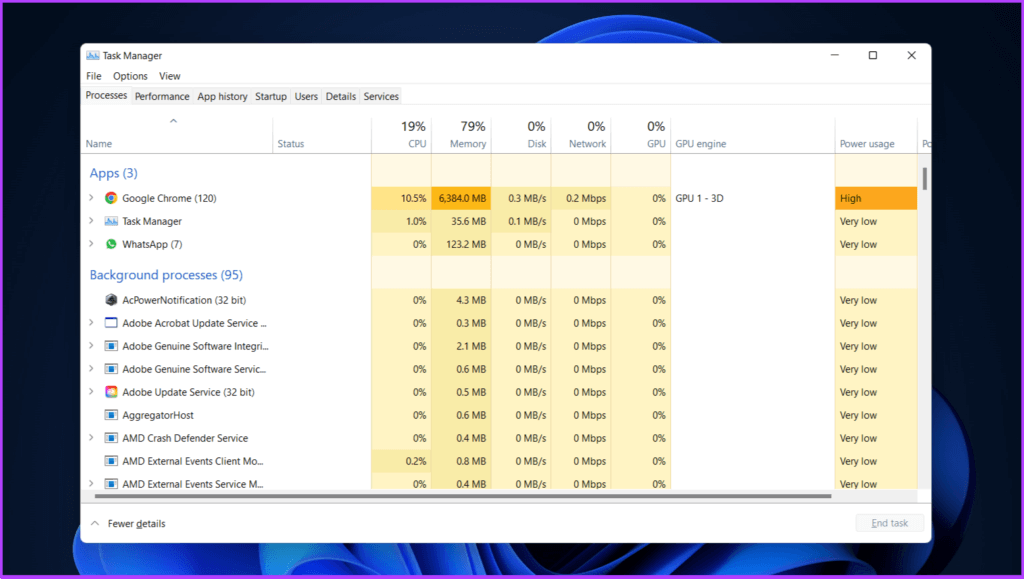This screenshot has width=1024, height=579.
Task: Expand Adobe Update Service (32 bit)
Action: (91, 392)
